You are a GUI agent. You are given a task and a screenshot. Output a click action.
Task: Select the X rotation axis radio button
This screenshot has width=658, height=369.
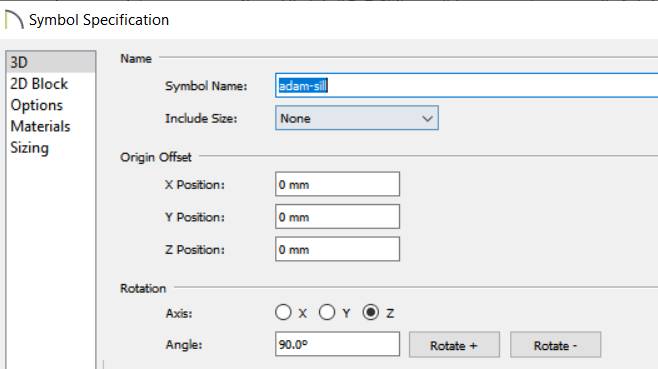[x=283, y=312]
